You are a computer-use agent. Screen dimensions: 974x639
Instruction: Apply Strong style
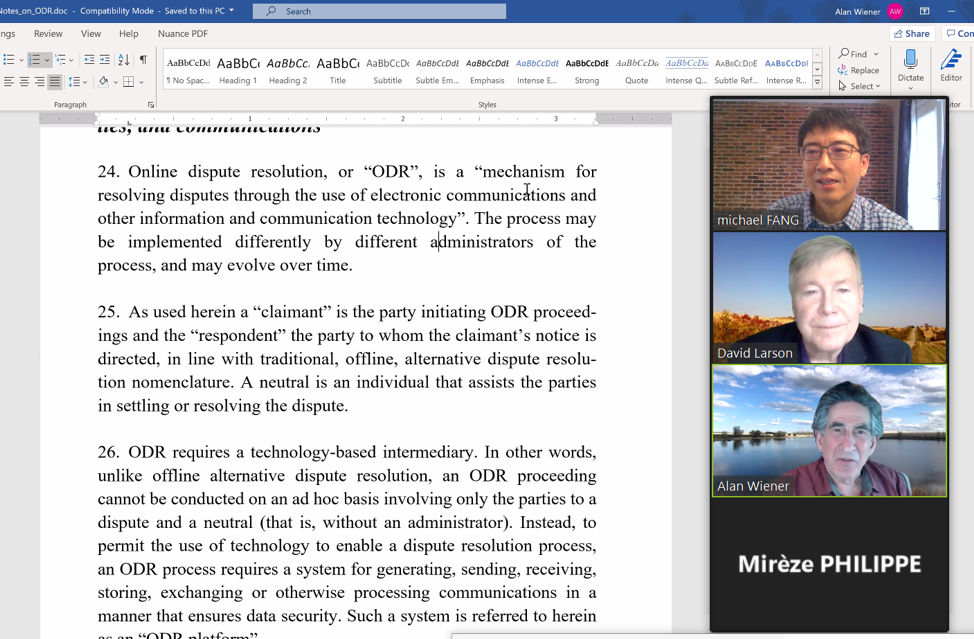tap(586, 71)
